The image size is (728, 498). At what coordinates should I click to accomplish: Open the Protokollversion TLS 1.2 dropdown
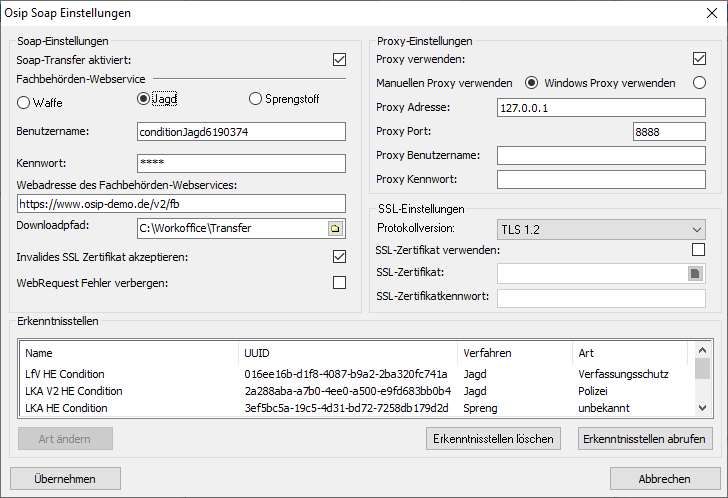[601, 229]
